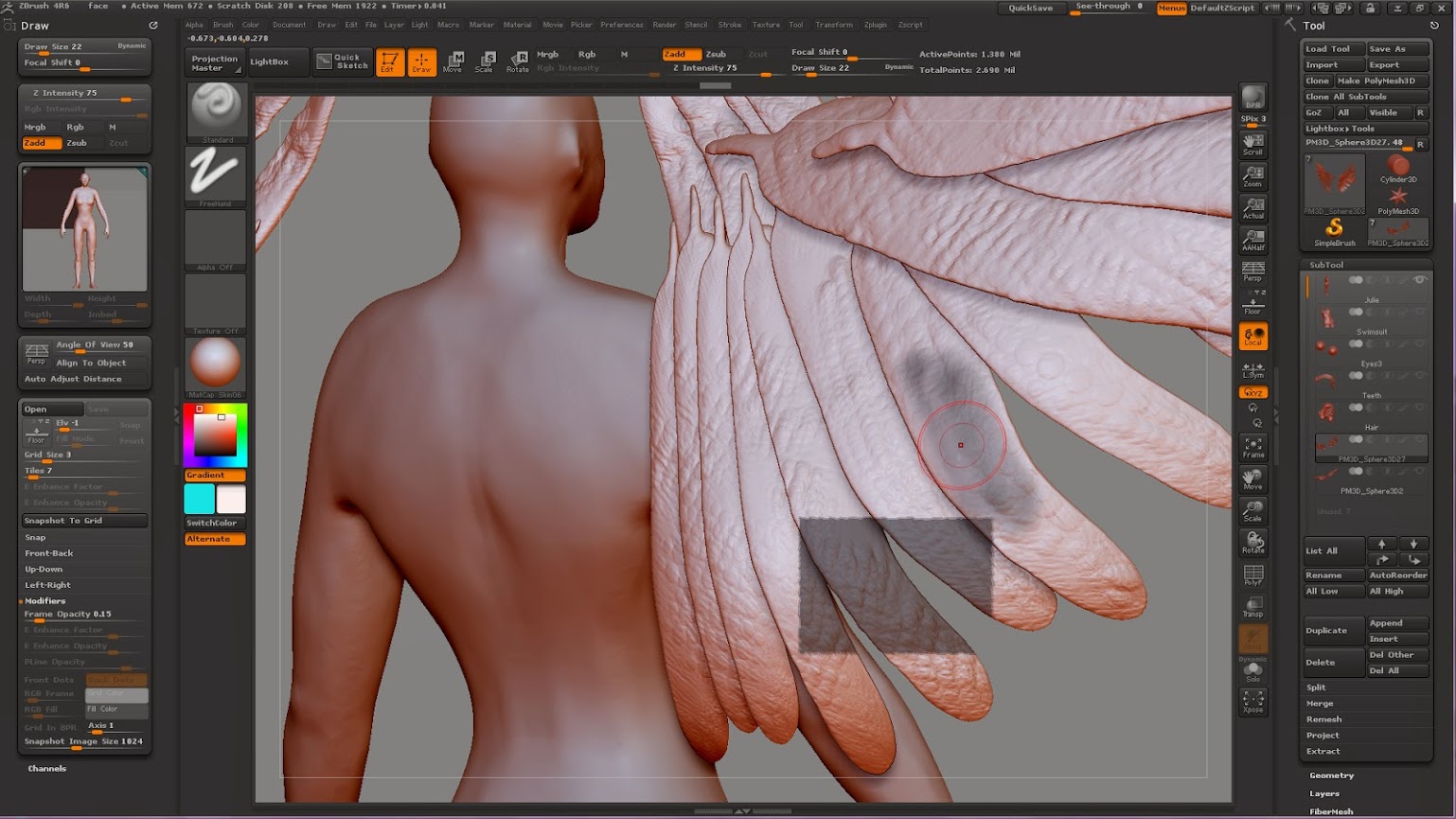Click the Zoom navigation icon
1456x819 pixels.
point(1253,176)
